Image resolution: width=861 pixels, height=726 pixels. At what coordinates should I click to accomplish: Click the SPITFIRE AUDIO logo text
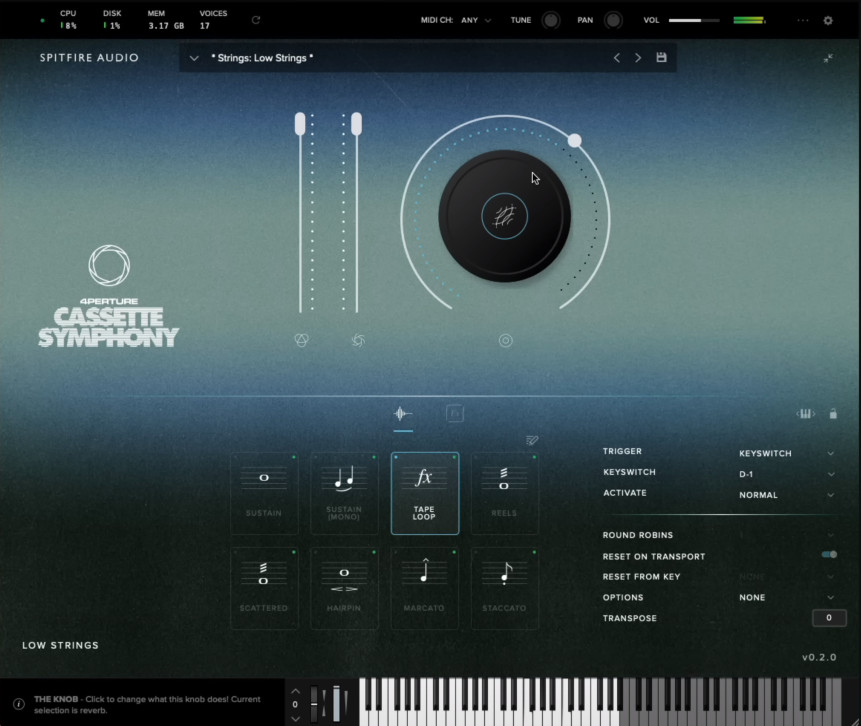coord(89,58)
